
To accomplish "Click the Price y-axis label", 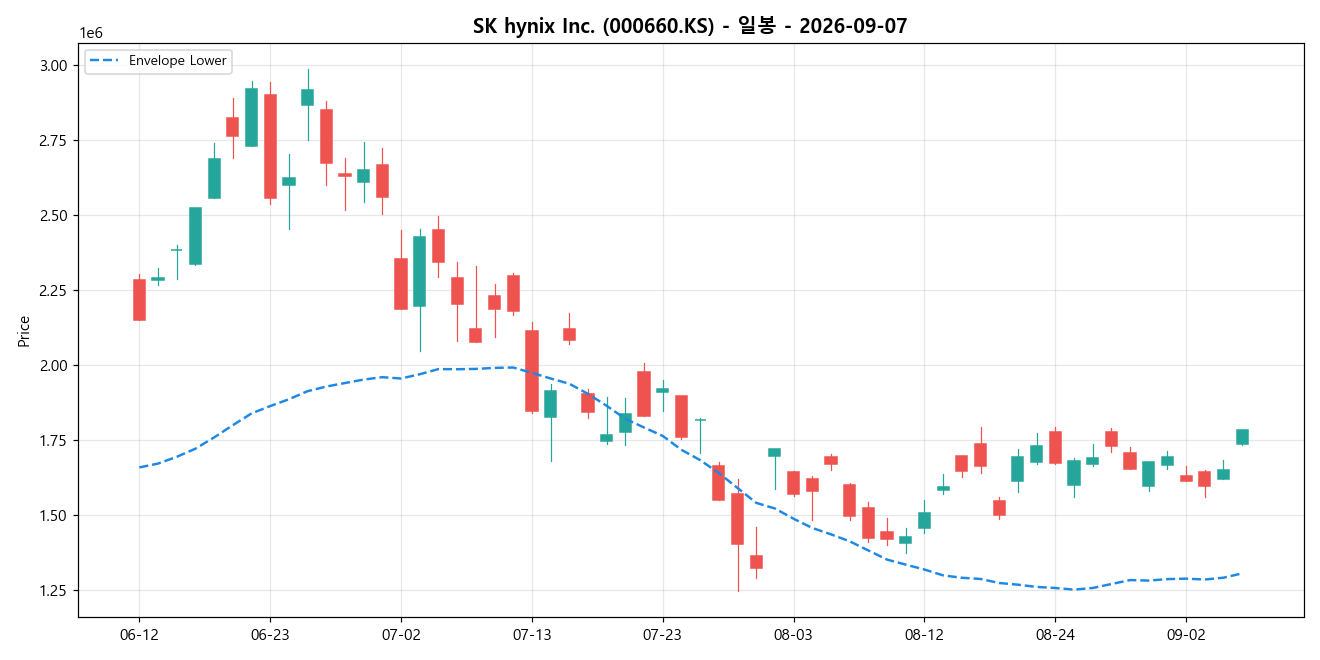I will point(24,330).
